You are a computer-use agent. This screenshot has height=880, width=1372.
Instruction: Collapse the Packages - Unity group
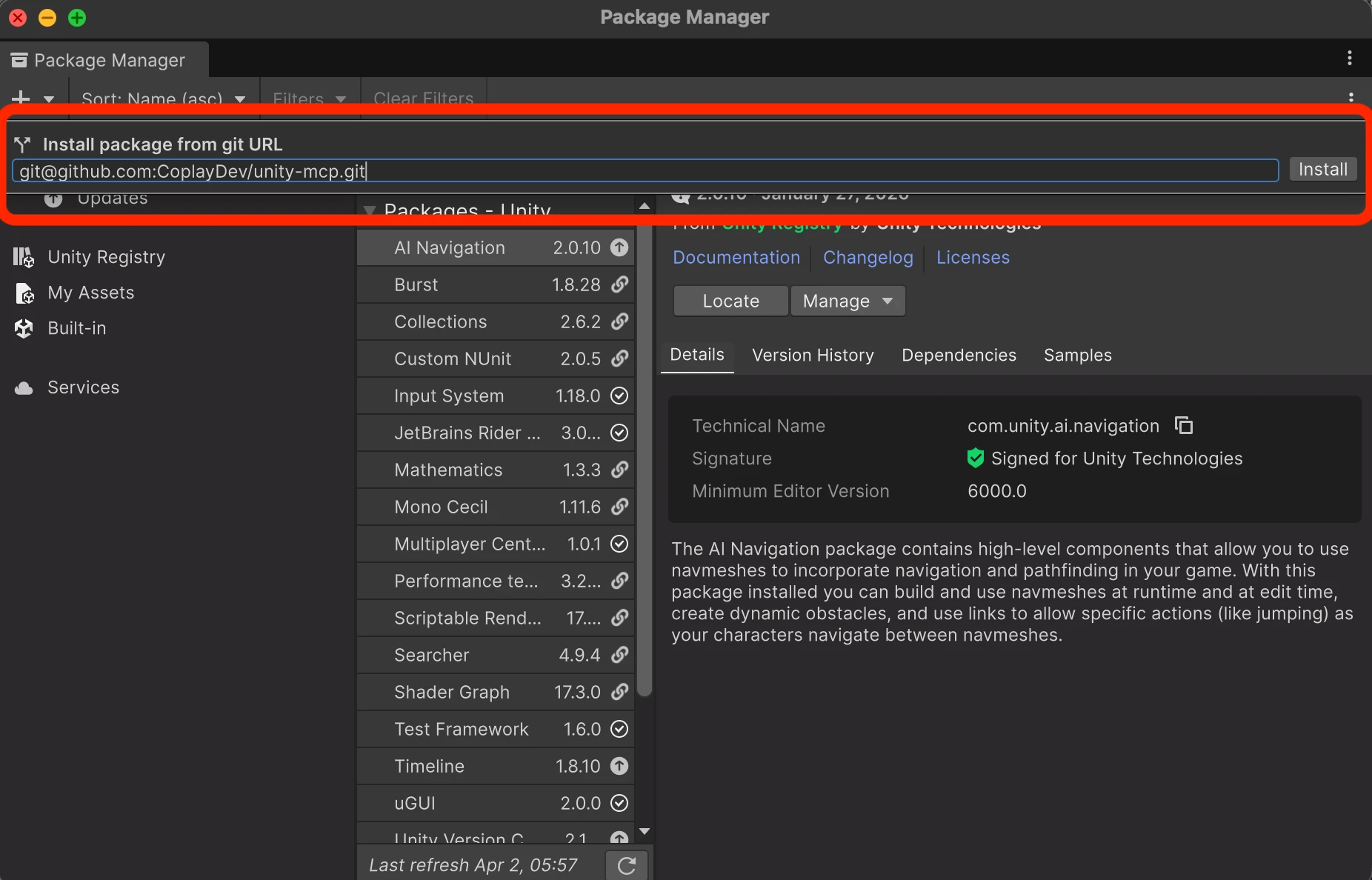[x=369, y=210]
